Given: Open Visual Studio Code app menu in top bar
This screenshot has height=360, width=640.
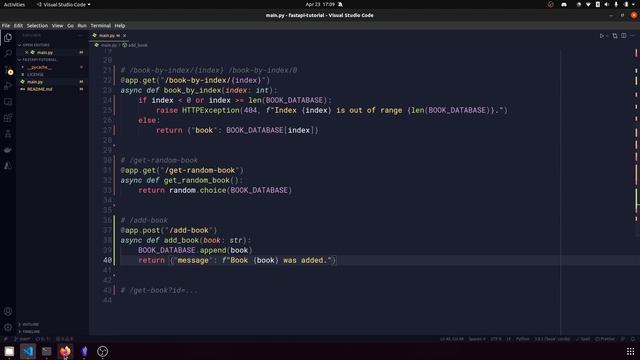Looking at the screenshot, I should coord(63,4).
